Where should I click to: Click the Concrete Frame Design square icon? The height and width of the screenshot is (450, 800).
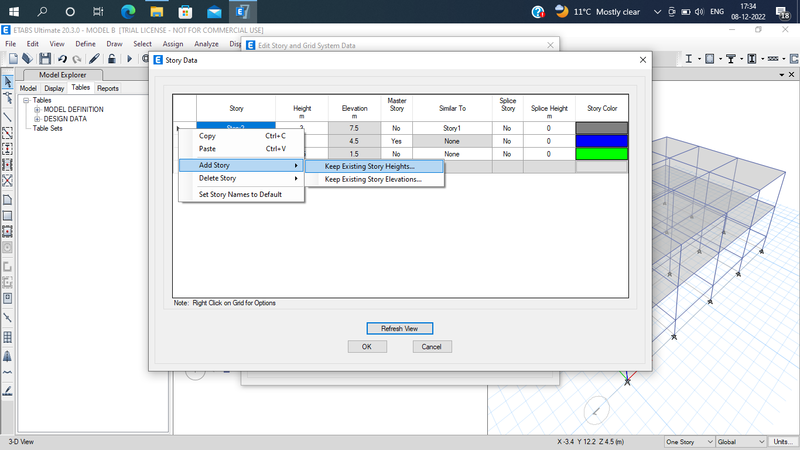[x=709, y=59]
